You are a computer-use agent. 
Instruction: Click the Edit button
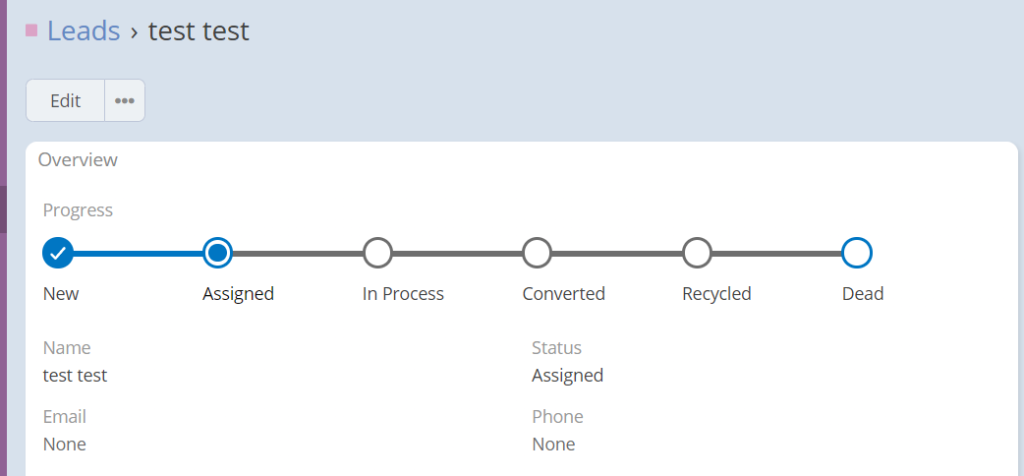pyautogui.click(x=65, y=101)
